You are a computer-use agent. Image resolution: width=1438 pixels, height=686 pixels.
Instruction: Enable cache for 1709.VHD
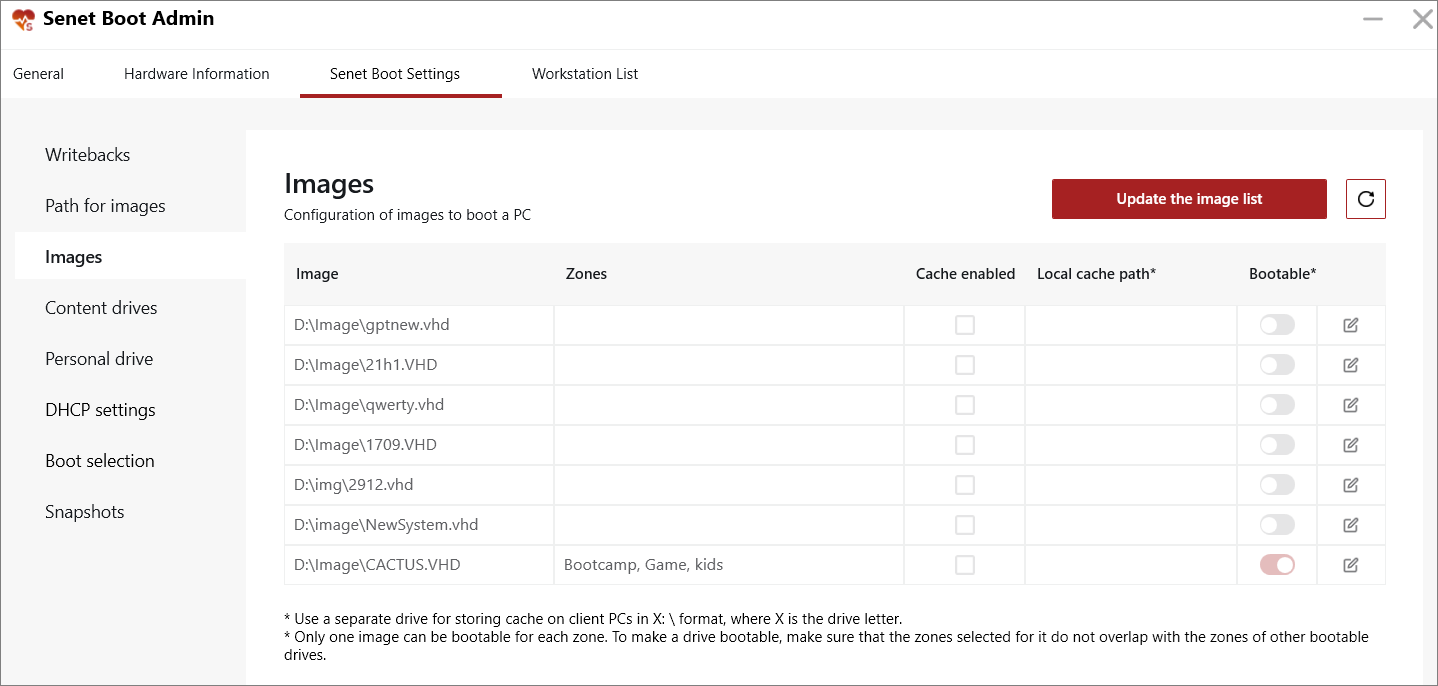[965, 445]
